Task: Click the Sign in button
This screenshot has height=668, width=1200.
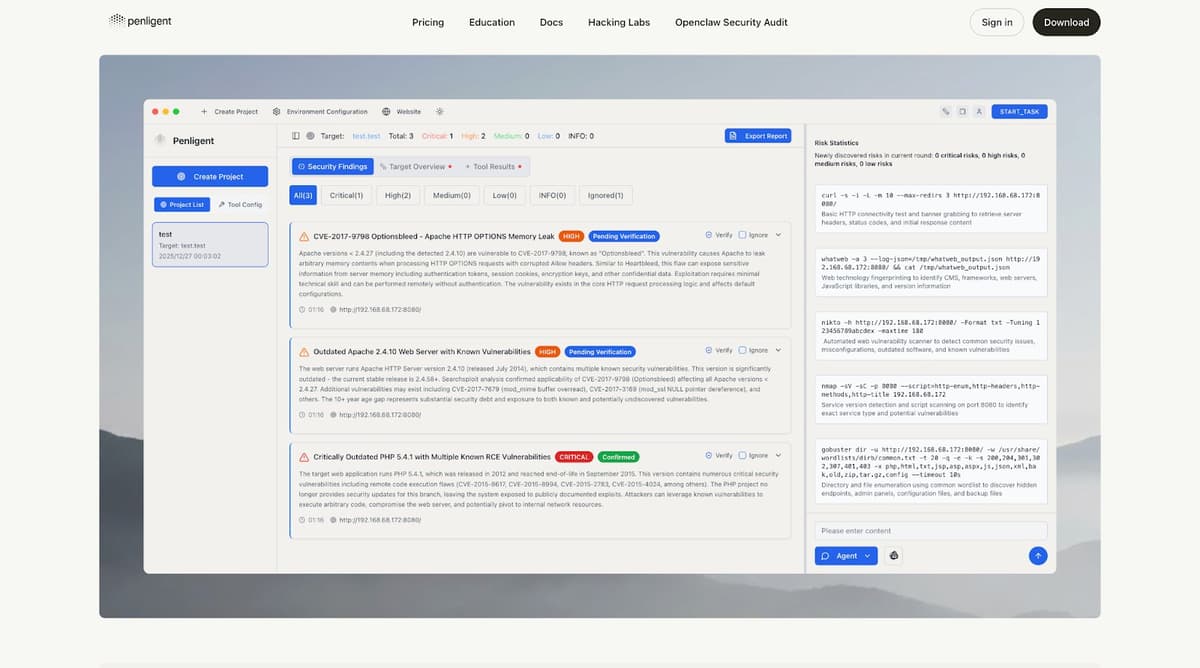Action: tap(997, 22)
